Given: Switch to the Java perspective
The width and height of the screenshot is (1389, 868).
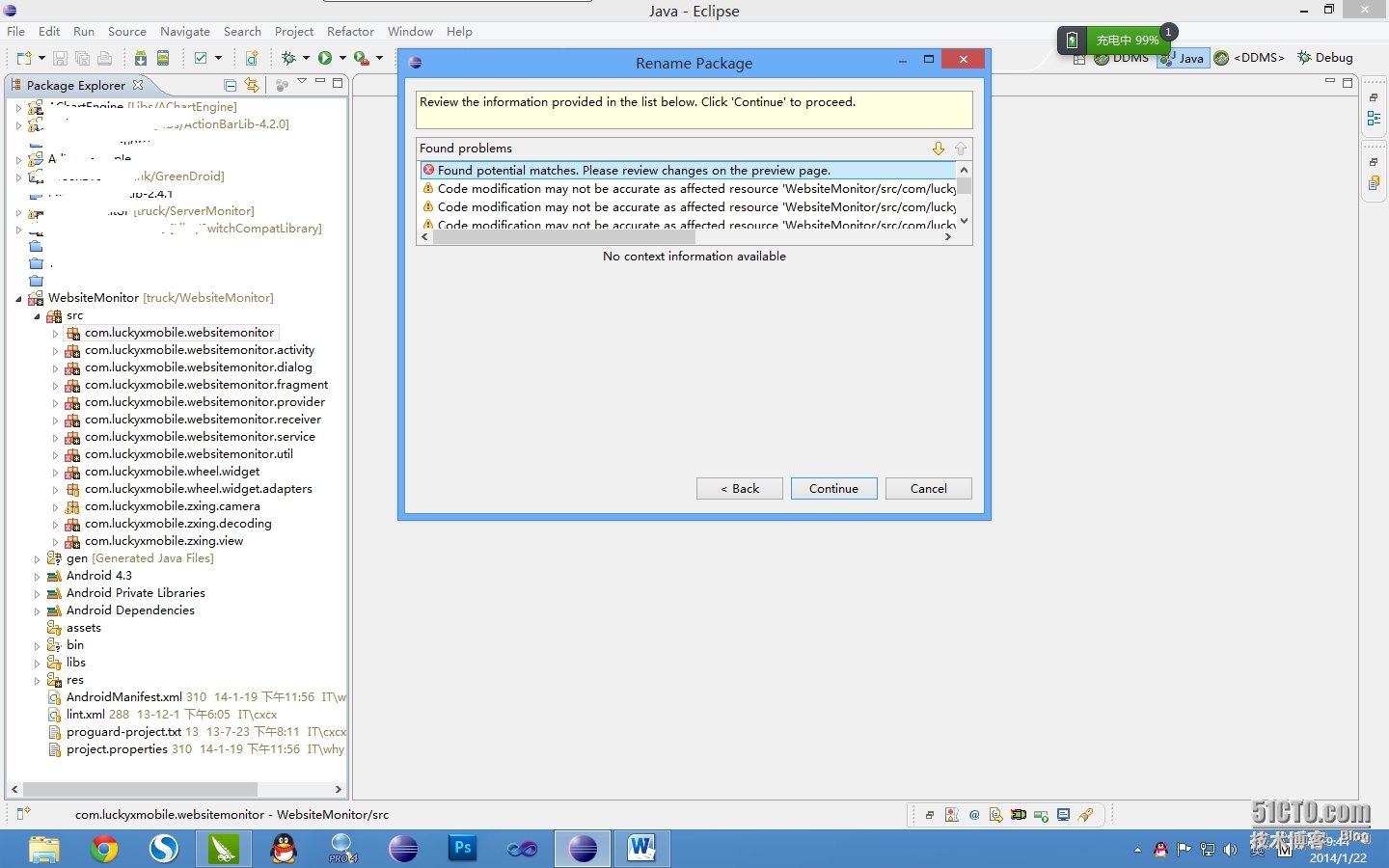Looking at the screenshot, I should pyautogui.click(x=1182, y=58).
